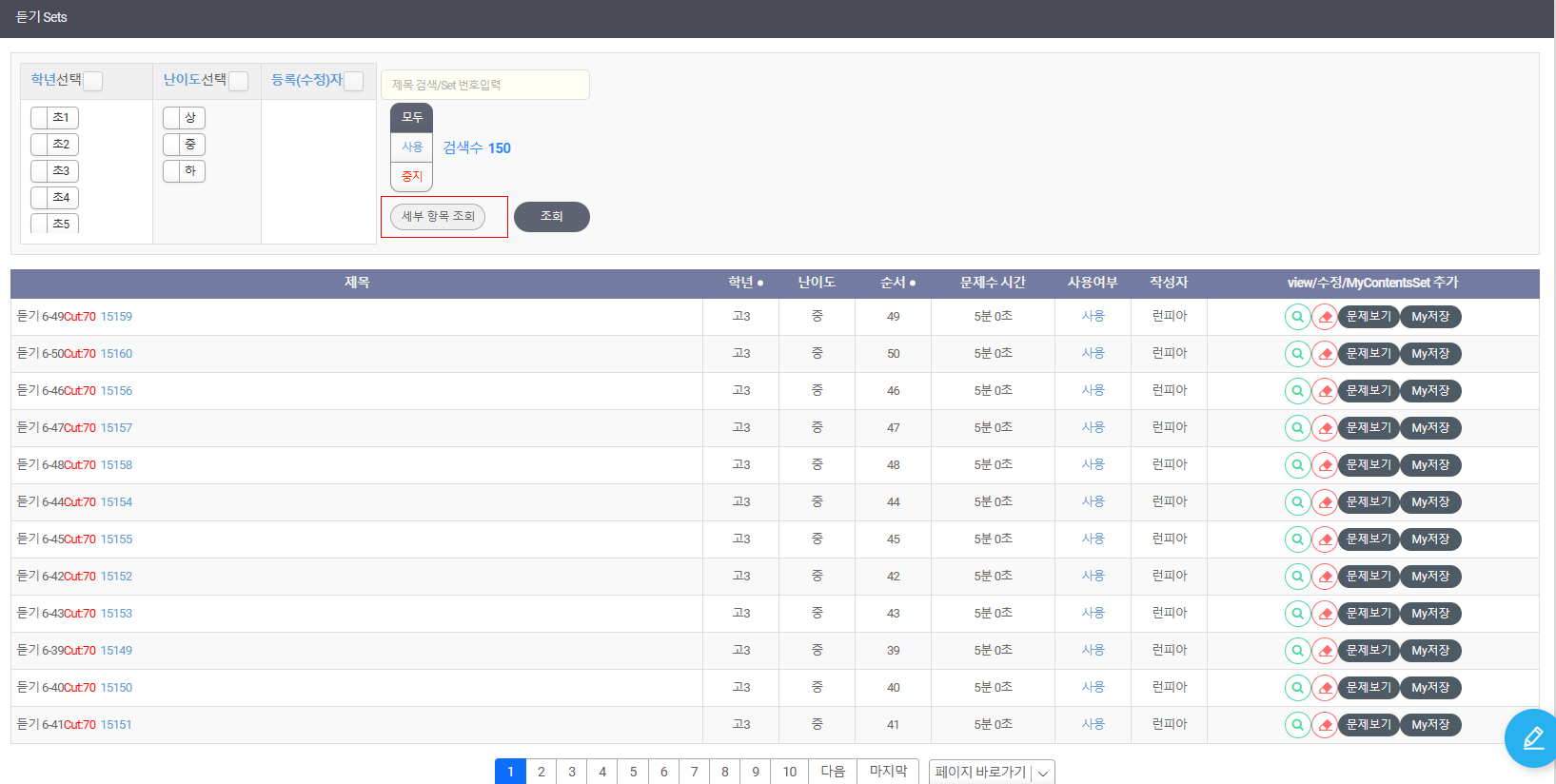The width and height of the screenshot is (1556, 784).
Task: Click the magnifier icon in the 듣기 6-41 row
Action: (x=1297, y=725)
